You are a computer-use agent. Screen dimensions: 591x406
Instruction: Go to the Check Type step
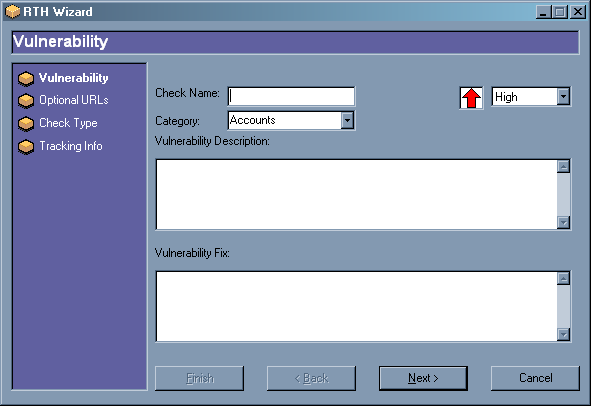[x=68, y=123]
